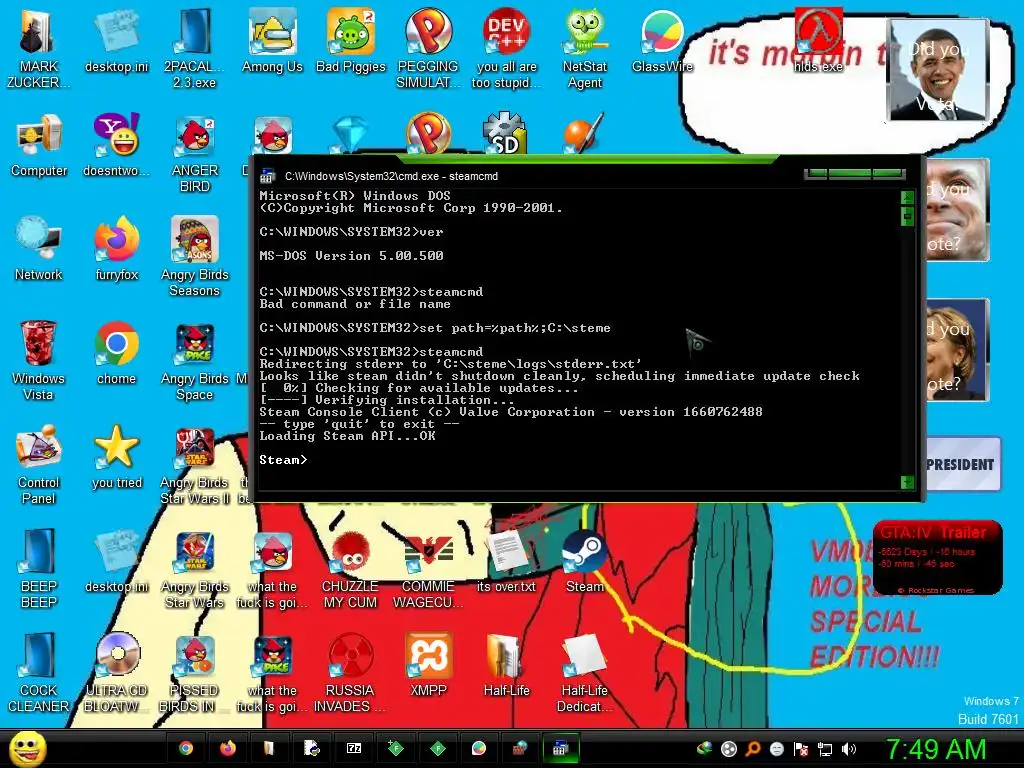Click the Firefox icon in the taskbar
The height and width of the screenshot is (768, 1024).
227,748
